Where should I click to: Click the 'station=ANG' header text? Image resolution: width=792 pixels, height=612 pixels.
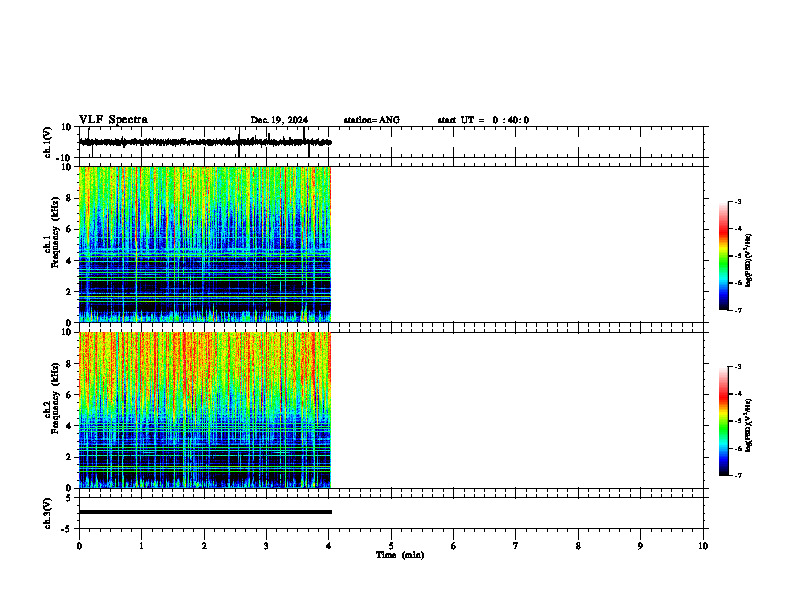point(372,120)
